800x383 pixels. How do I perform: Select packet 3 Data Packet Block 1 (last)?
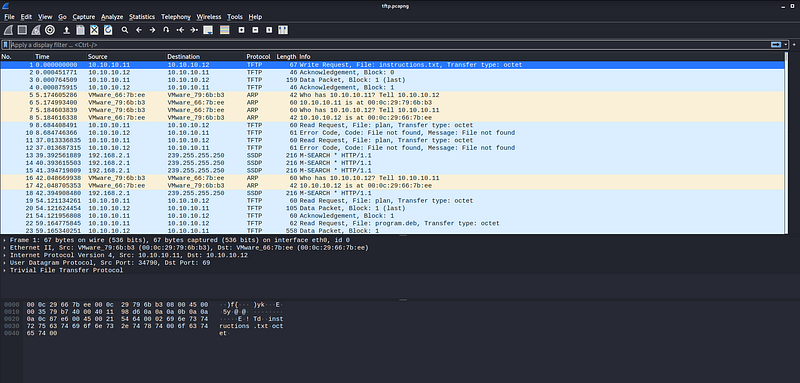pos(392,80)
